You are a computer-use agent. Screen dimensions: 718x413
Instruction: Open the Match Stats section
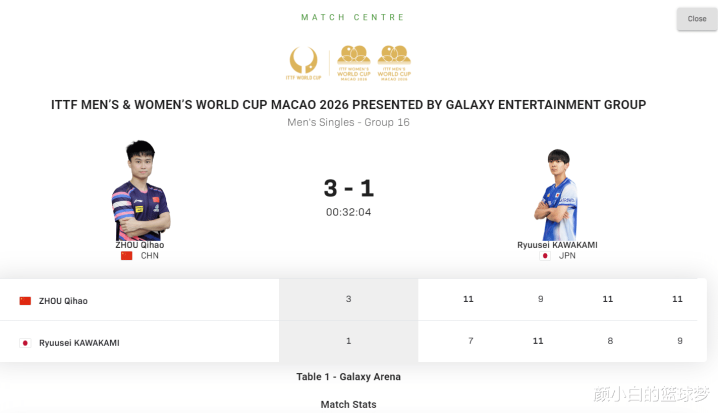coord(348,404)
